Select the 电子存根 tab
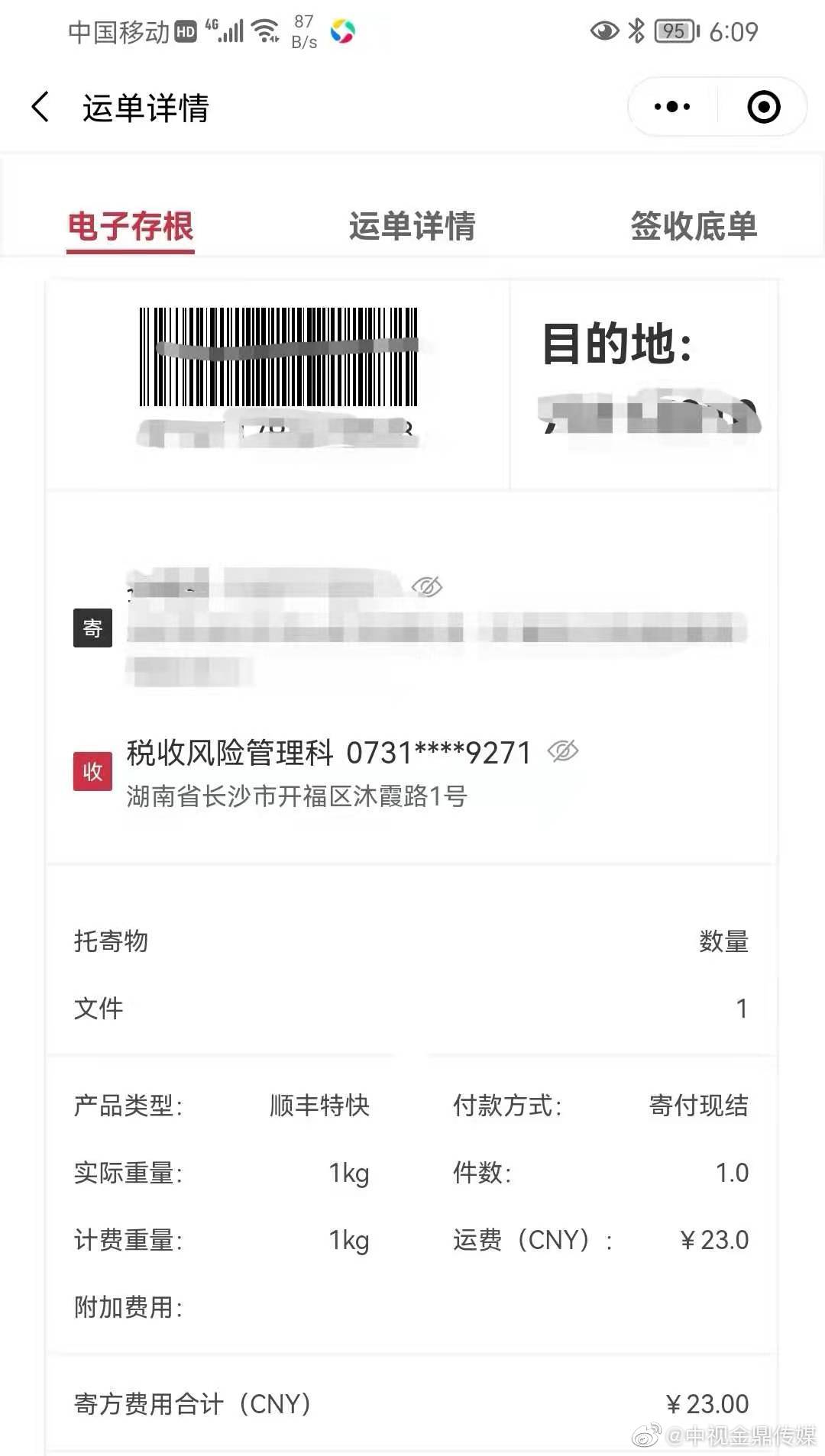825x1456 pixels. (131, 226)
